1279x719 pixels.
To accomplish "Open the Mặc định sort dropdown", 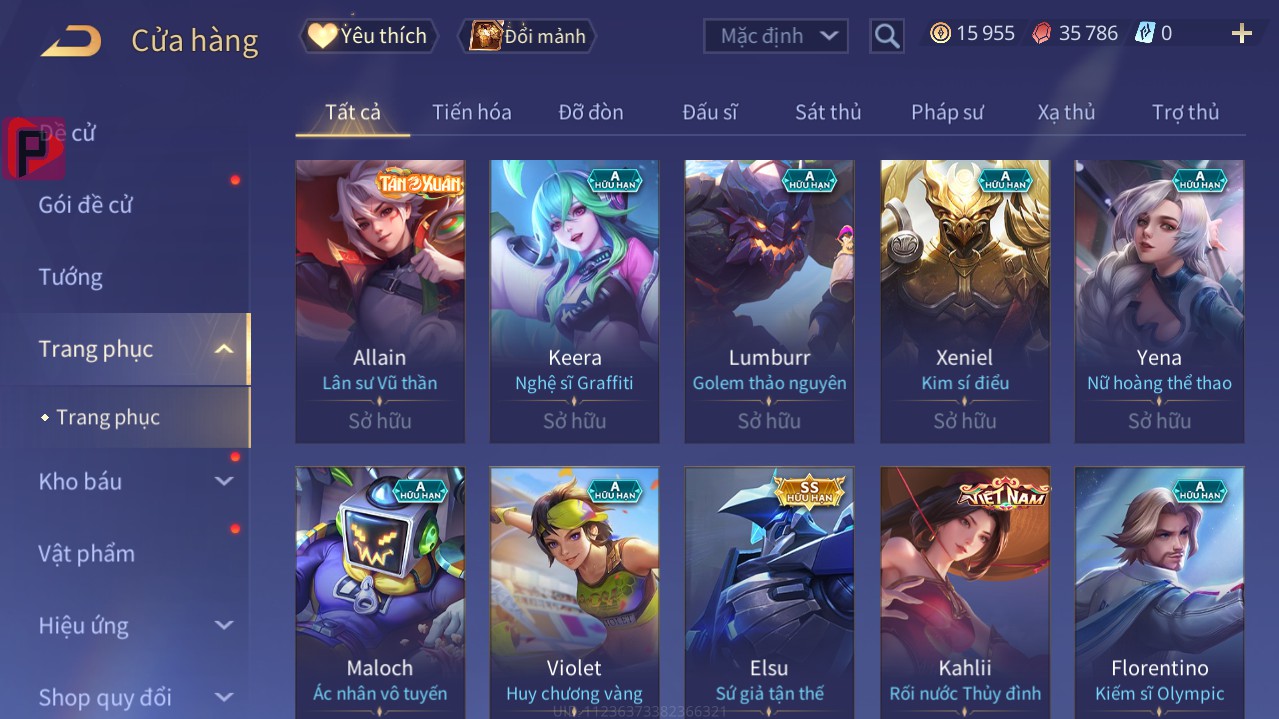I will (776, 36).
